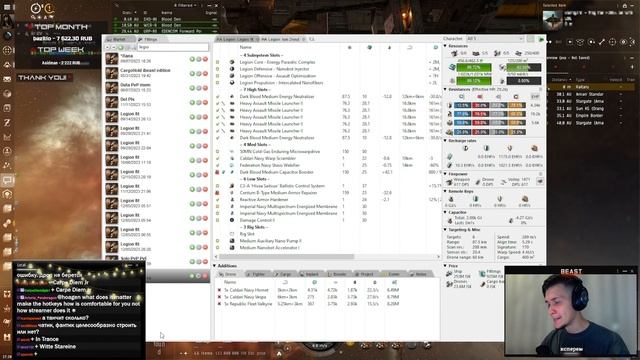640x360 pixels.
Task: Open the Implant additions tab
Action: click(310, 274)
